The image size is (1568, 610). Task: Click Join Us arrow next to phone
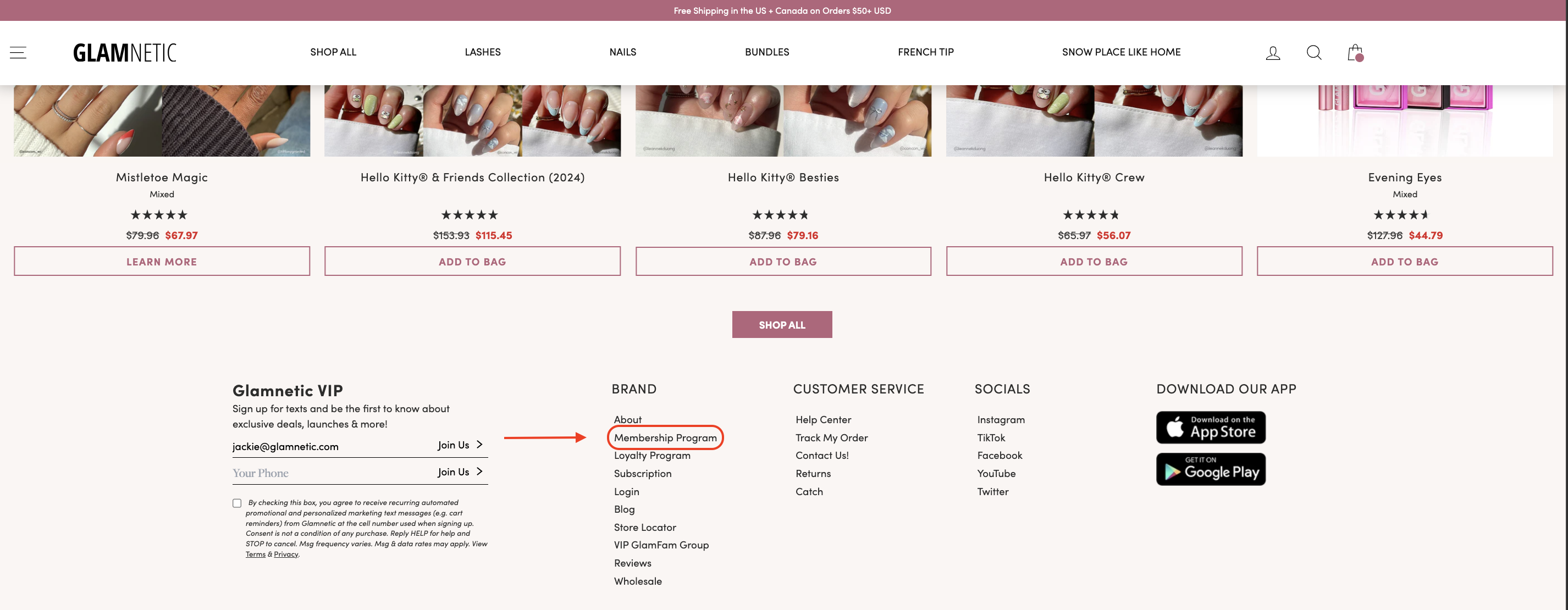pos(460,472)
